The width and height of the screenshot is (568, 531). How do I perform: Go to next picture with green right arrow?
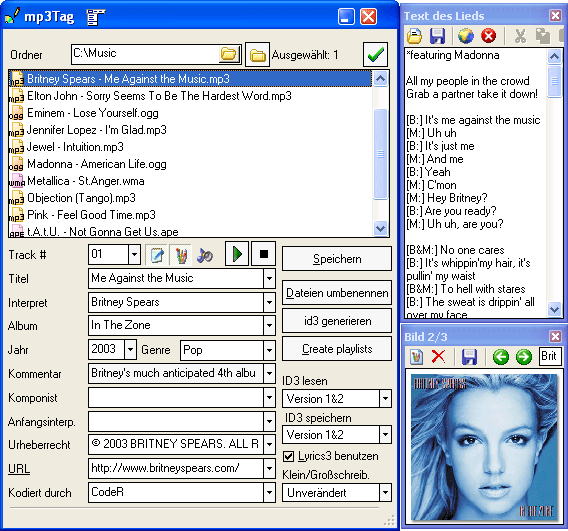tap(524, 357)
